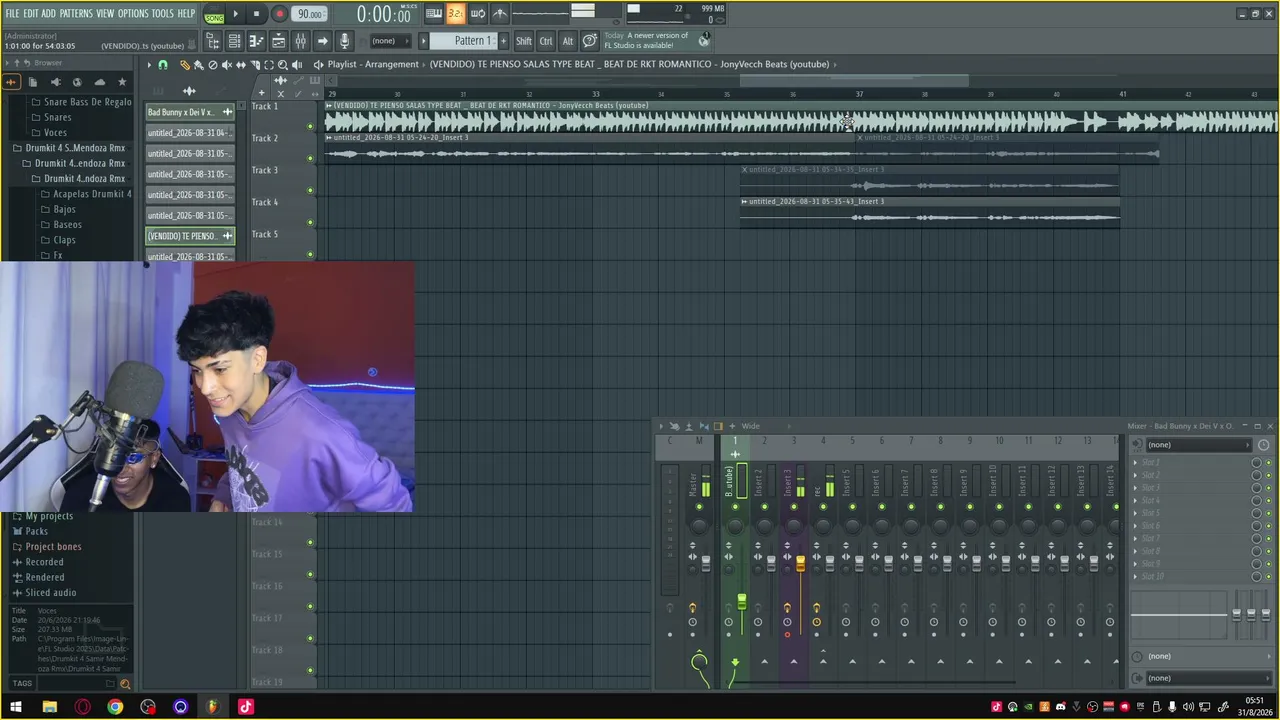This screenshot has width=1280, height=720.
Task: Mute Track 2 in the playlist
Action: [310, 158]
